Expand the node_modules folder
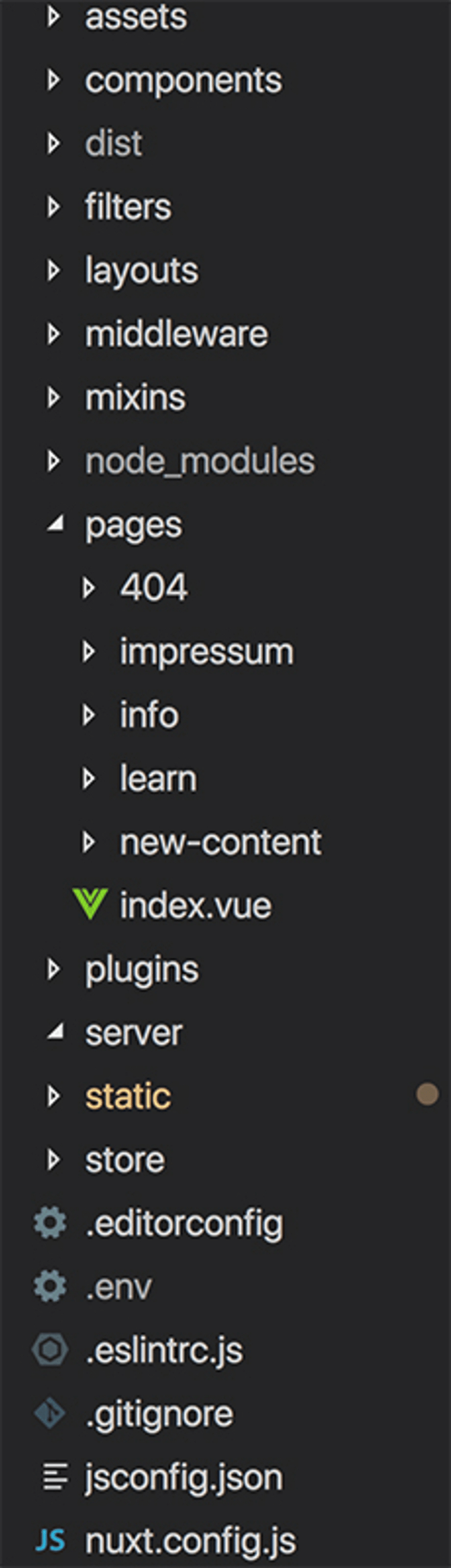The width and height of the screenshot is (451, 1568). tap(55, 461)
